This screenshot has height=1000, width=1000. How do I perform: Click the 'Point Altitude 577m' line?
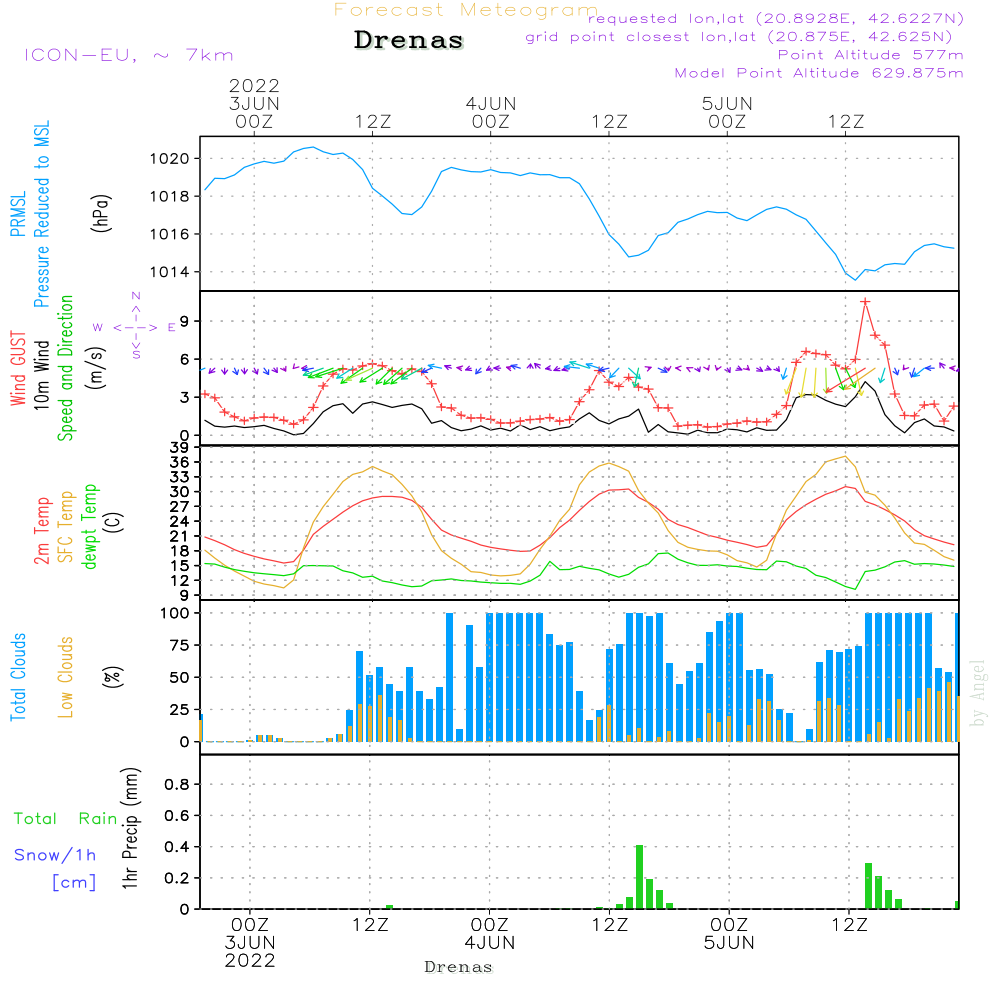click(x=870, y=55)
